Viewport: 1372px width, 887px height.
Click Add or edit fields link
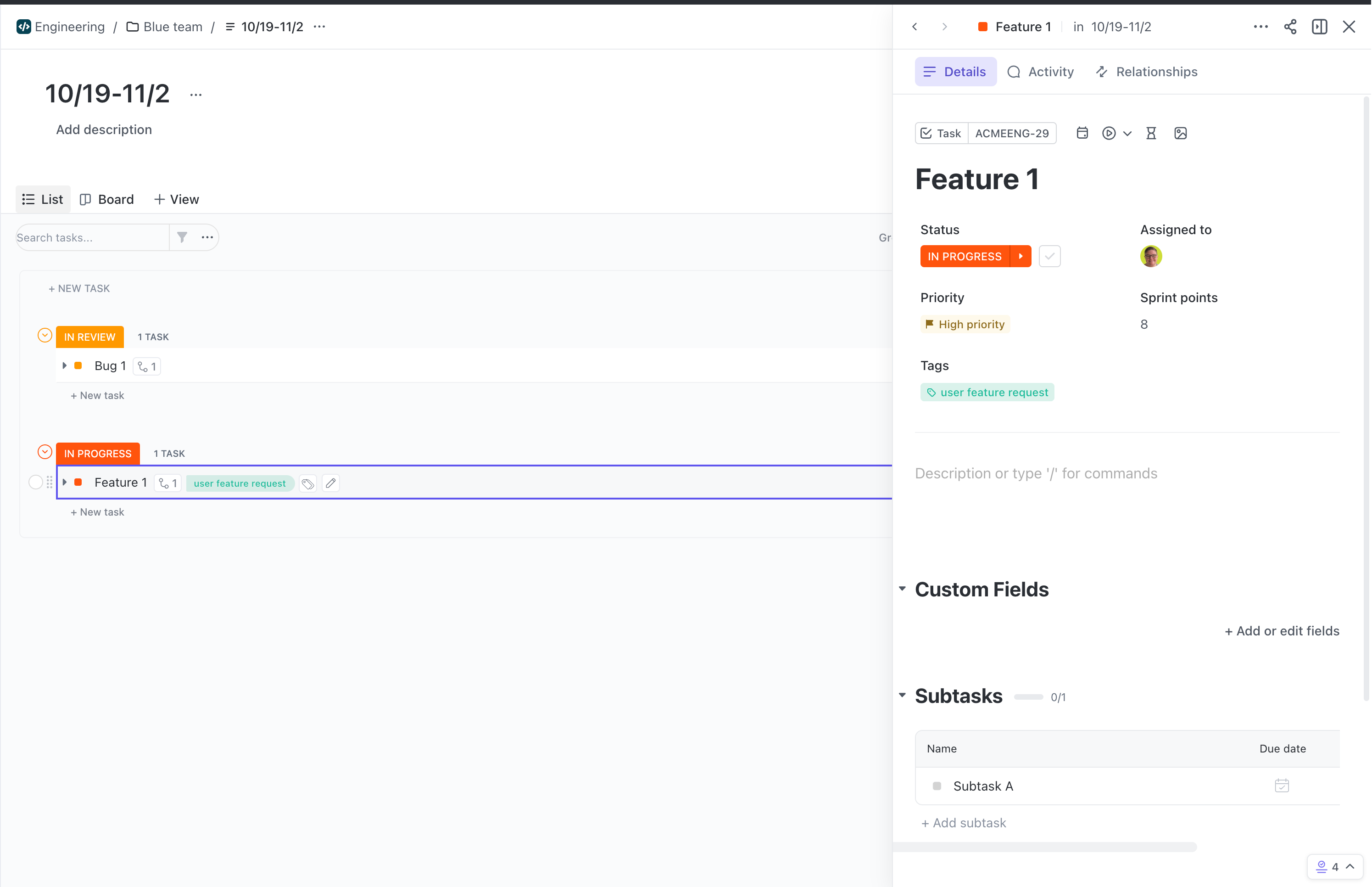(x=1282, y=631)
